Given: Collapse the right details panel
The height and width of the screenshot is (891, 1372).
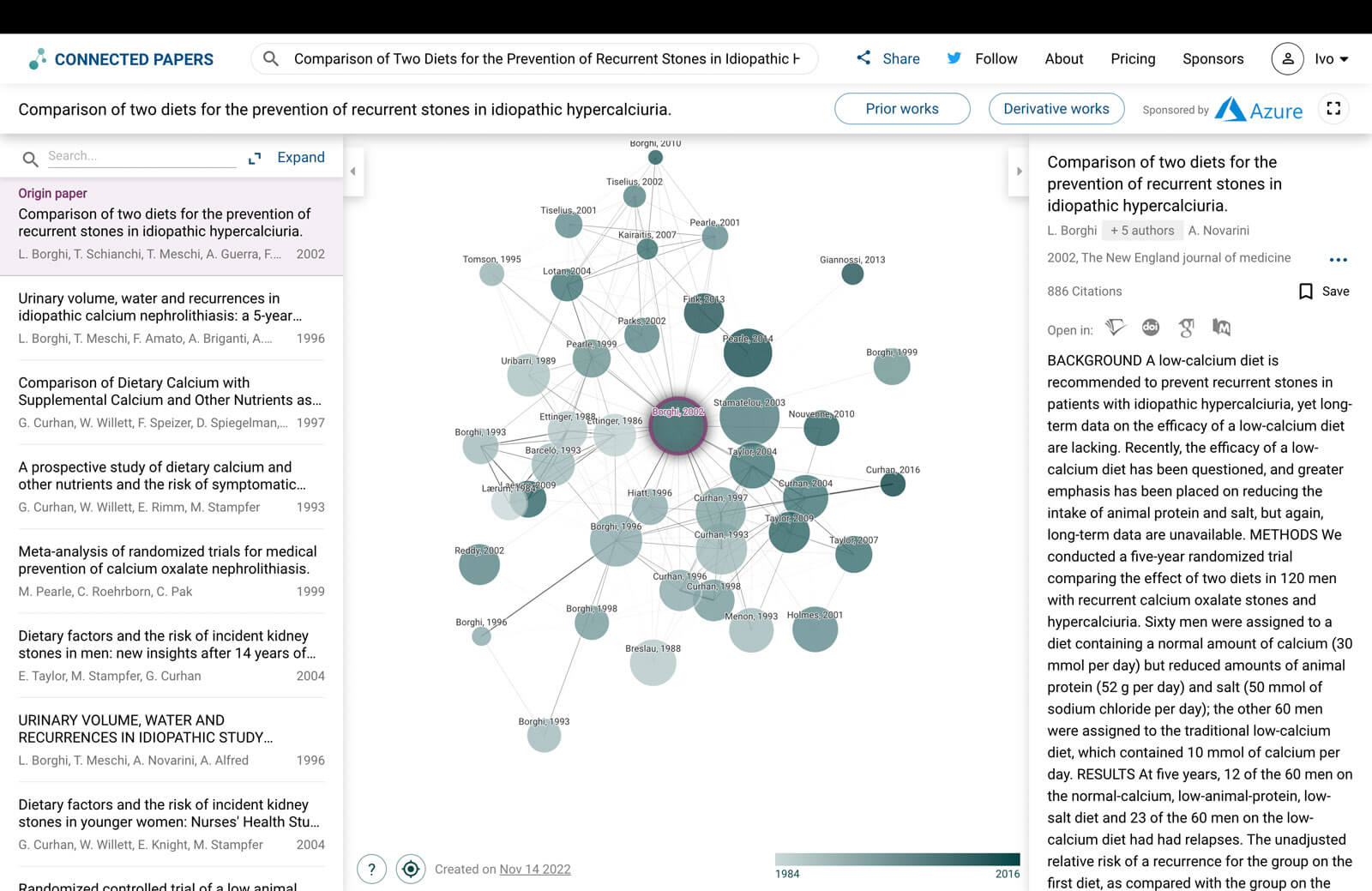Looking at the screenshot, I should (1019, 172).
